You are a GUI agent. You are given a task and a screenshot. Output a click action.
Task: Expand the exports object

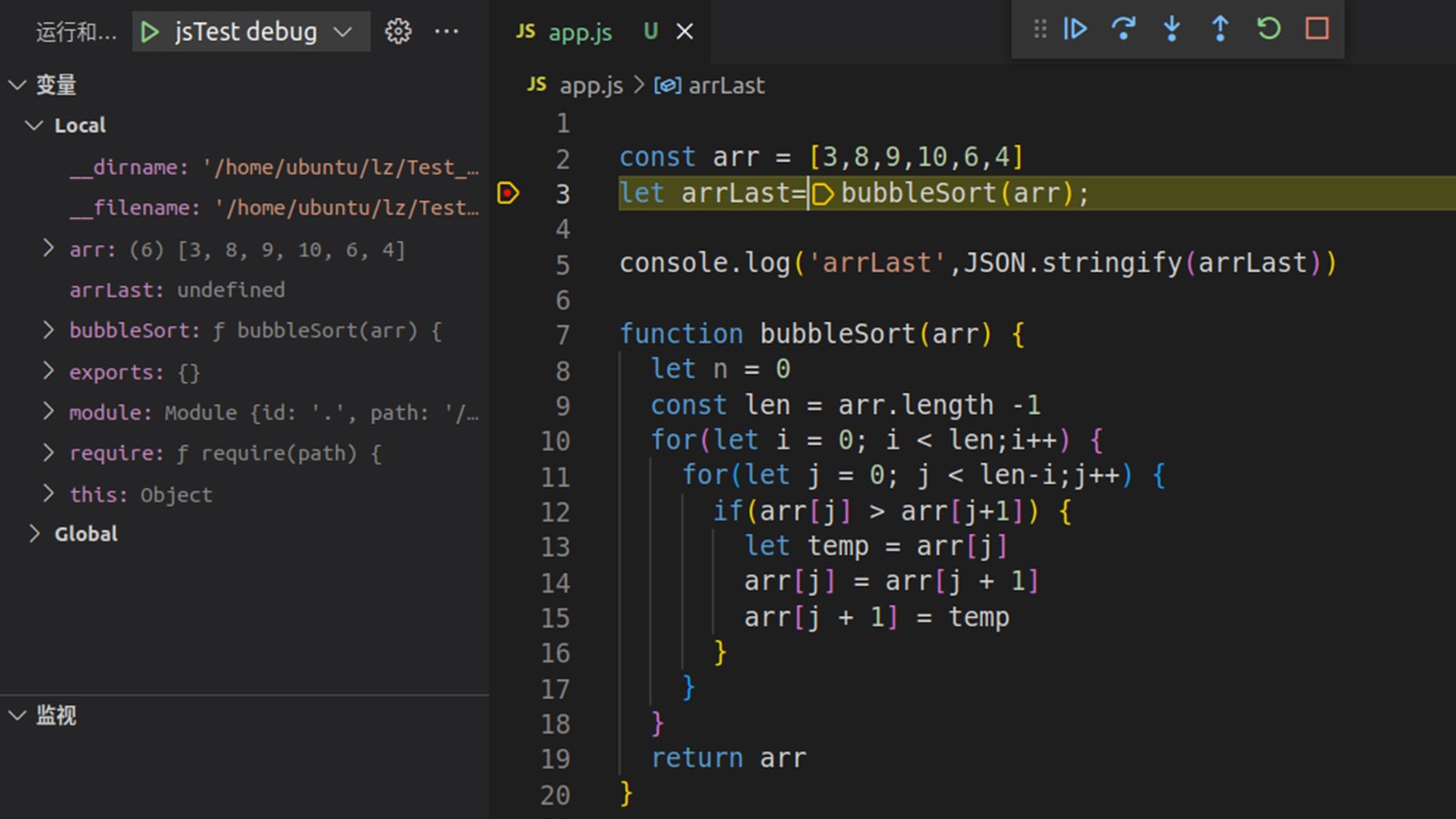[x=49, y=370]
